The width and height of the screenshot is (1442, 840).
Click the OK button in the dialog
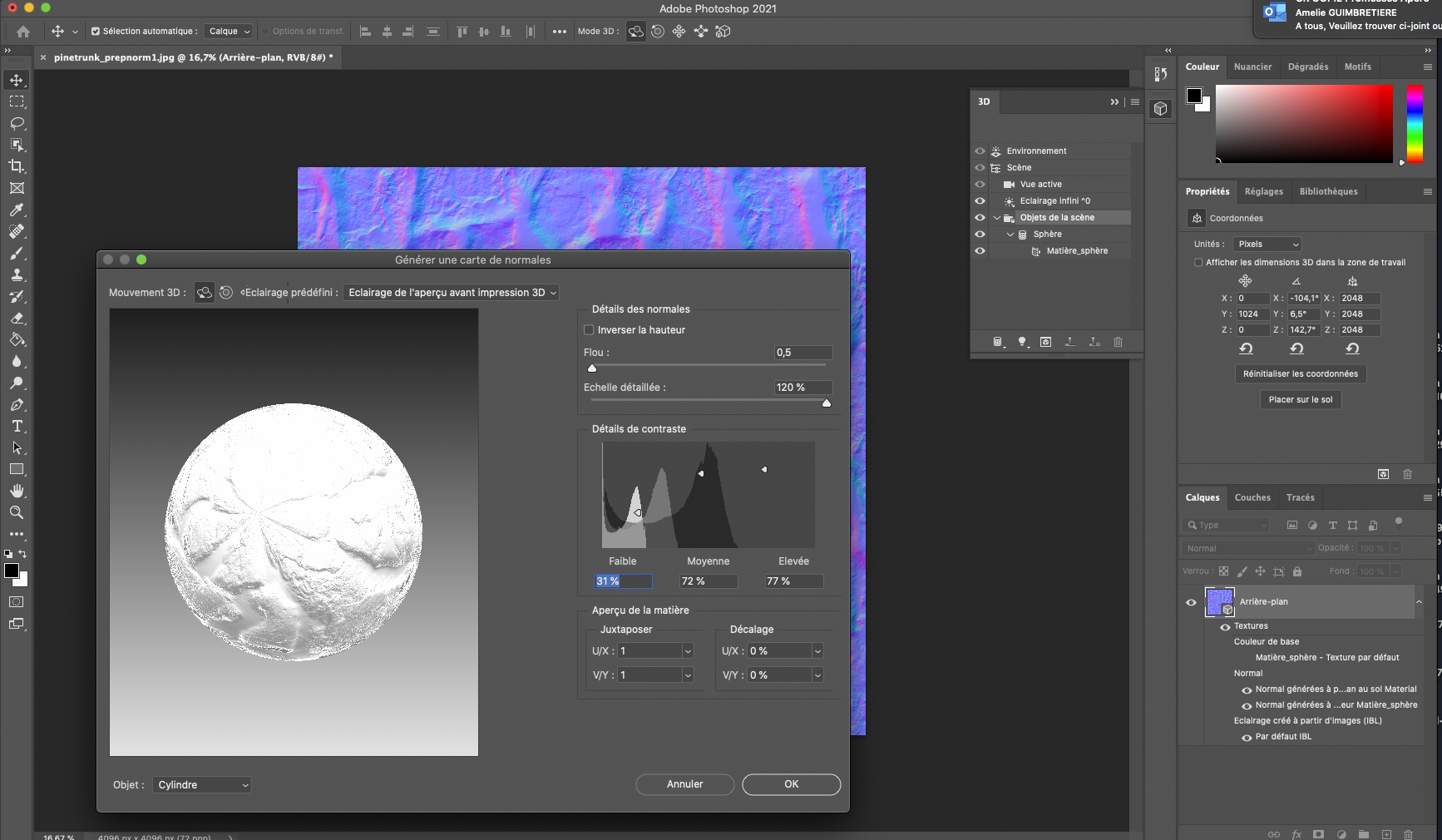click(790, 784)
